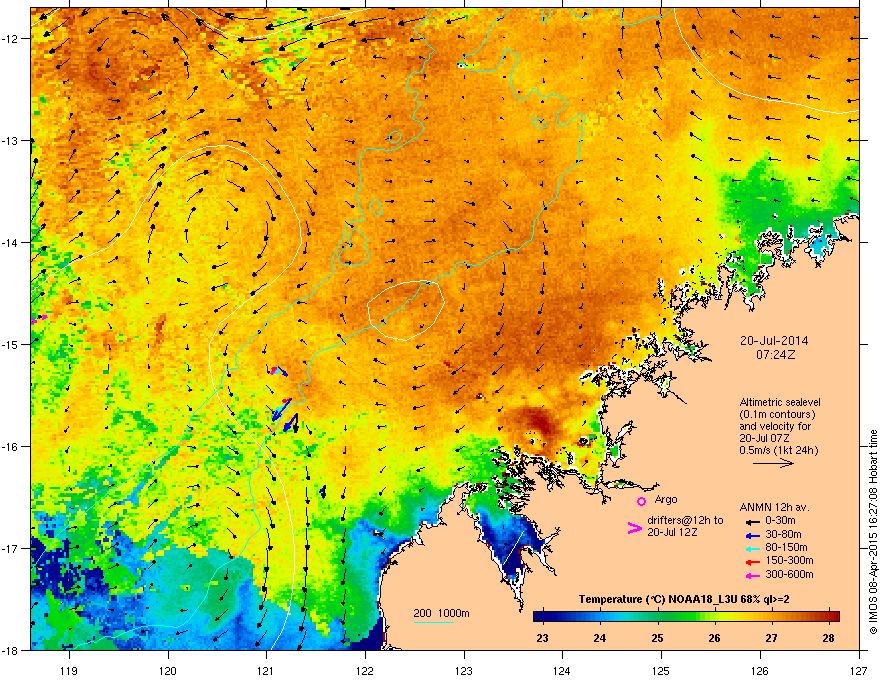Click the '30-80m' depth label
This screenshot has width=880, height=680.
(x=783, y=534)
